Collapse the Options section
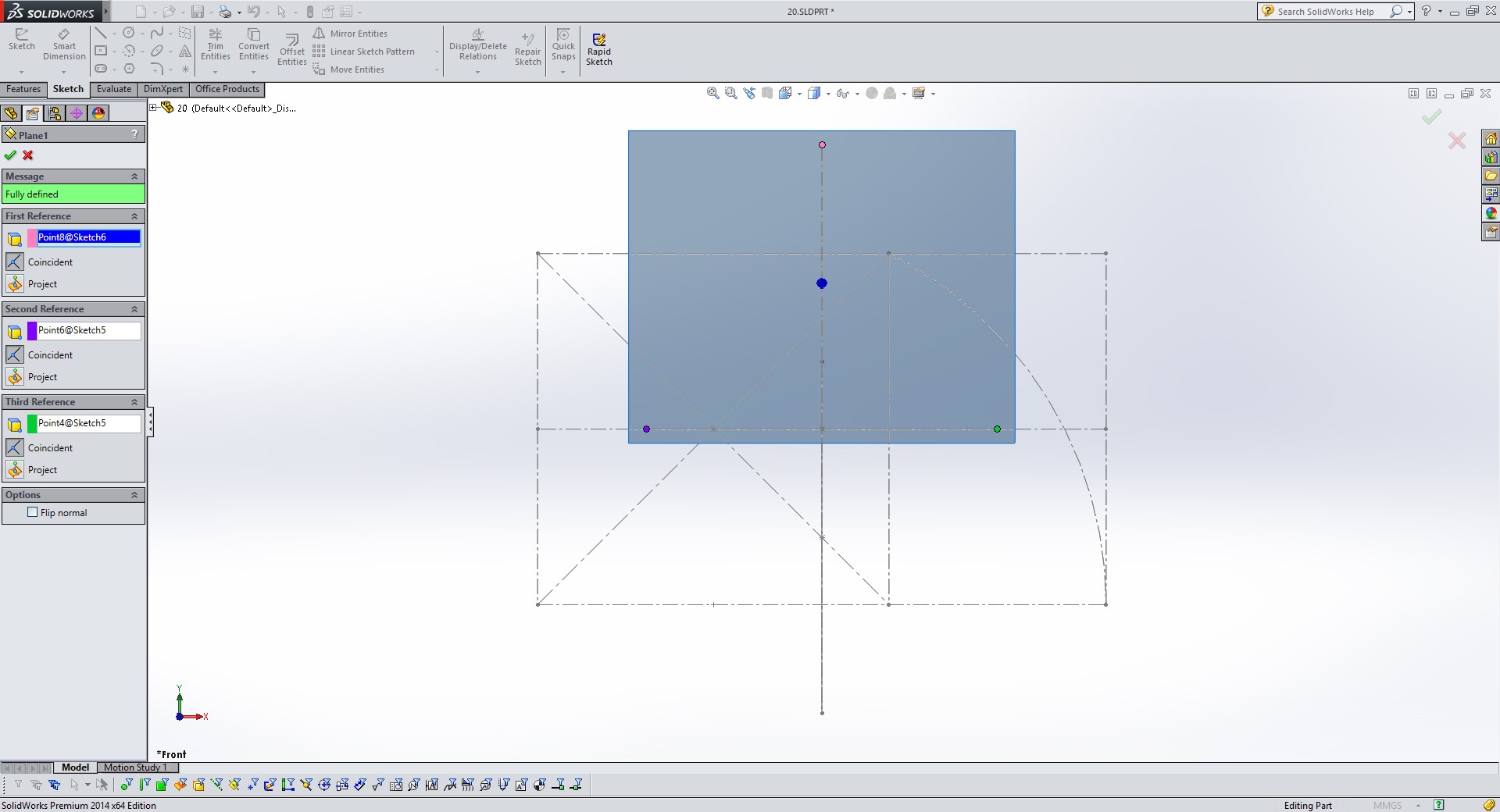 tap(134, 495)
